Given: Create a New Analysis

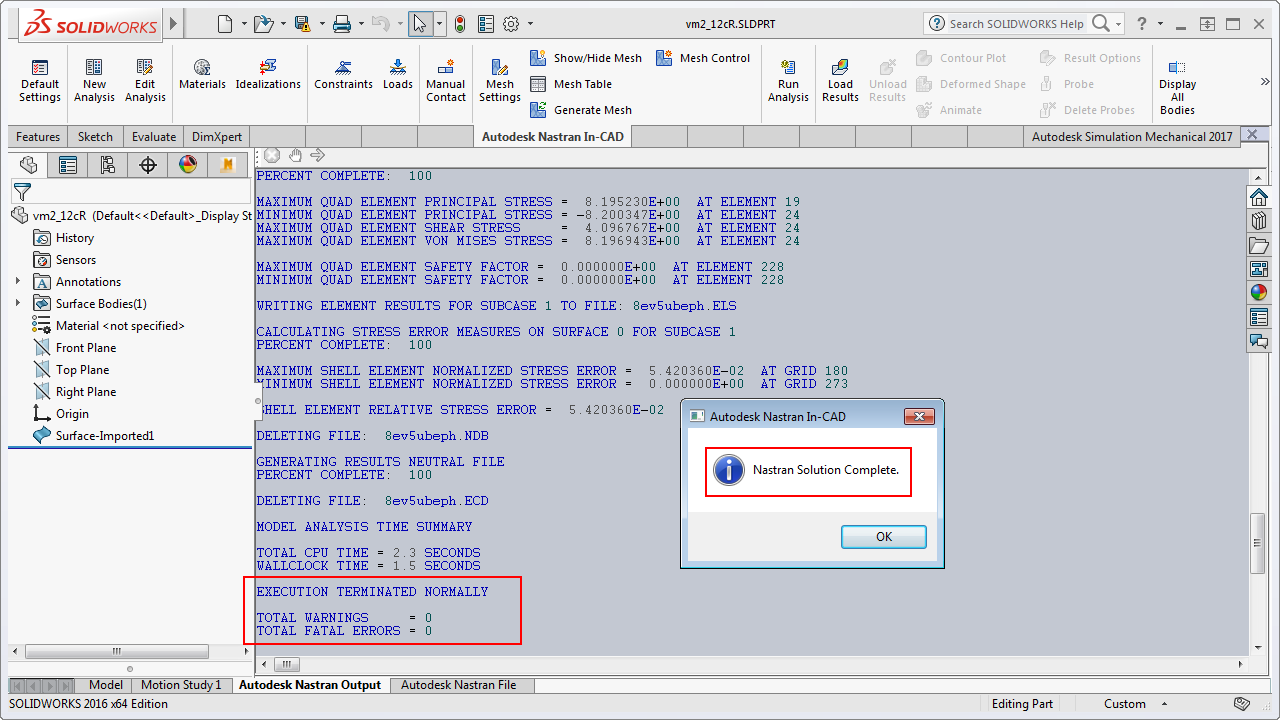Looking at the screenshot, I should (x=94, y=80).
